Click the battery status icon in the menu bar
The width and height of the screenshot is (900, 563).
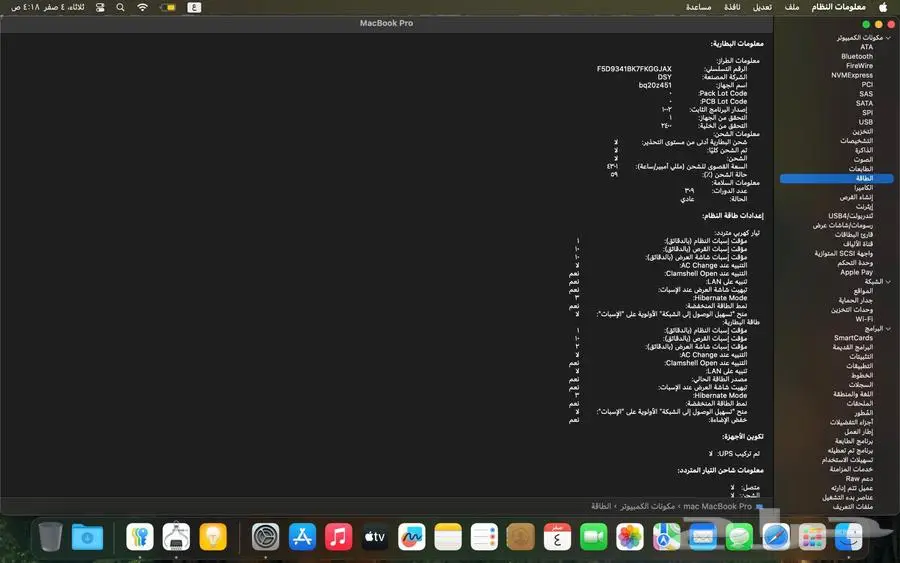coord(168,7)
